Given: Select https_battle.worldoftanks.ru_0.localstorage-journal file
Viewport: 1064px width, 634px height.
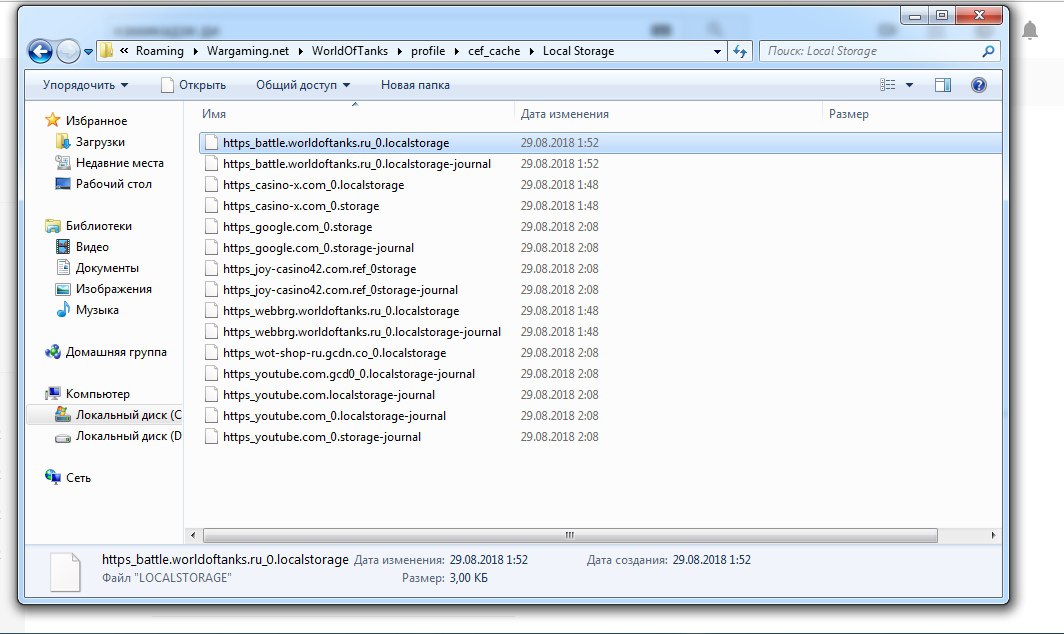Looking at the screenshot, I should (357, 164).
